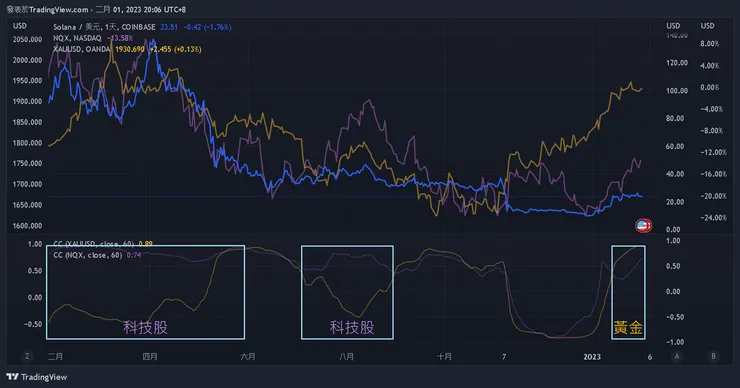Click the 二月 date label on time axis

point(55,356)
